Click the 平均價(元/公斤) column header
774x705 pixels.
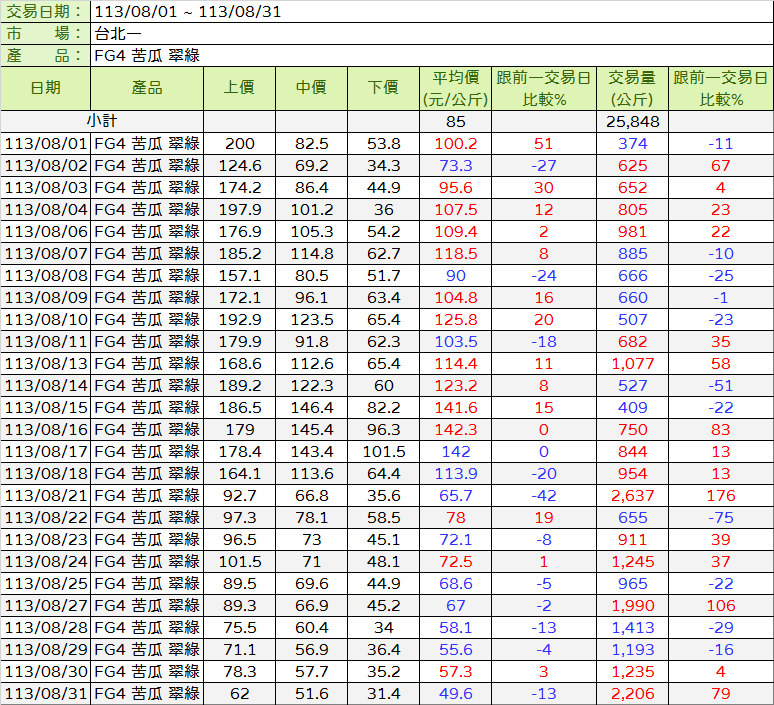[455, 88]
